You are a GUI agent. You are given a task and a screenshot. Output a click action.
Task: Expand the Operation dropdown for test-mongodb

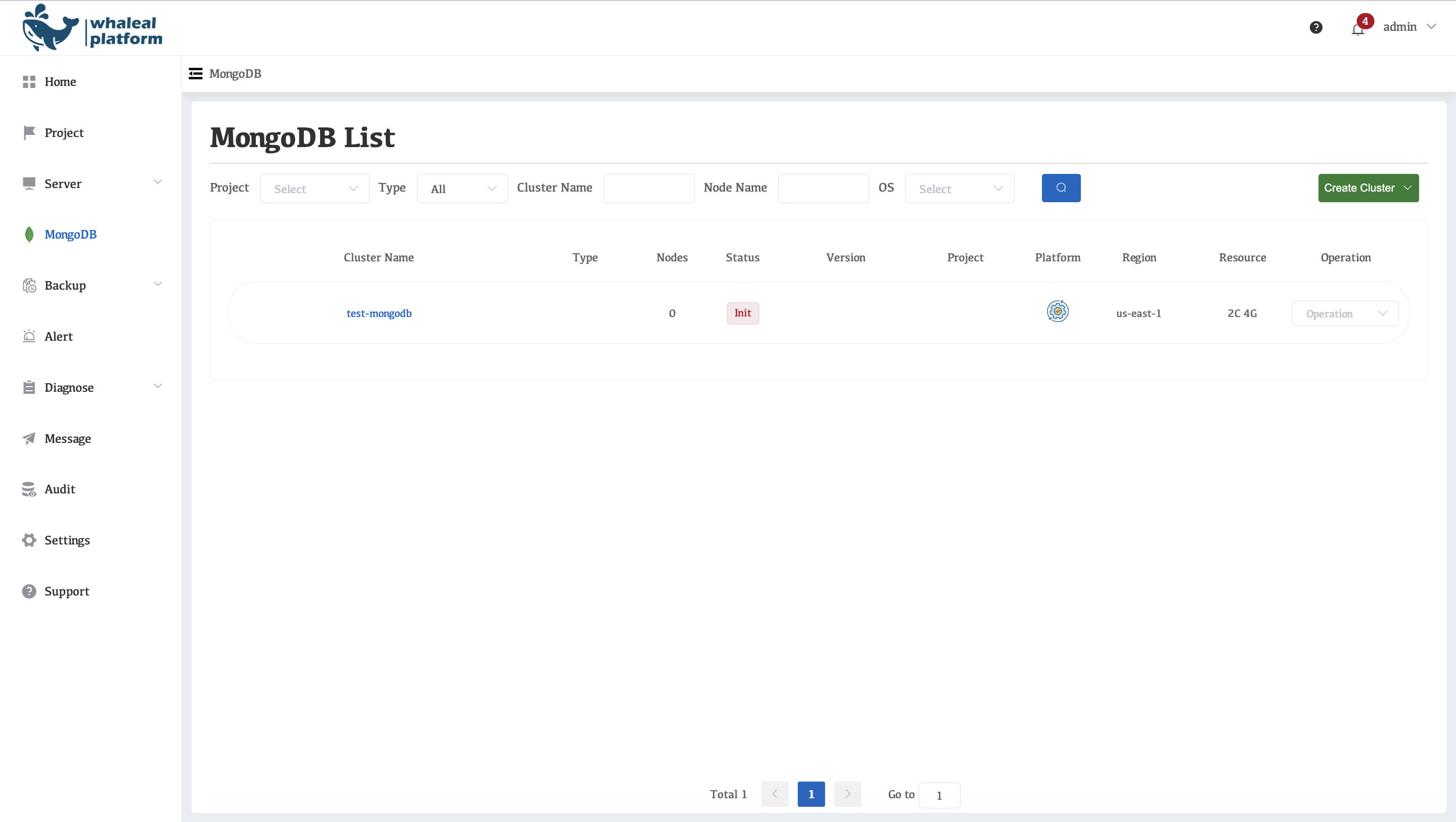click(1345, 313)
